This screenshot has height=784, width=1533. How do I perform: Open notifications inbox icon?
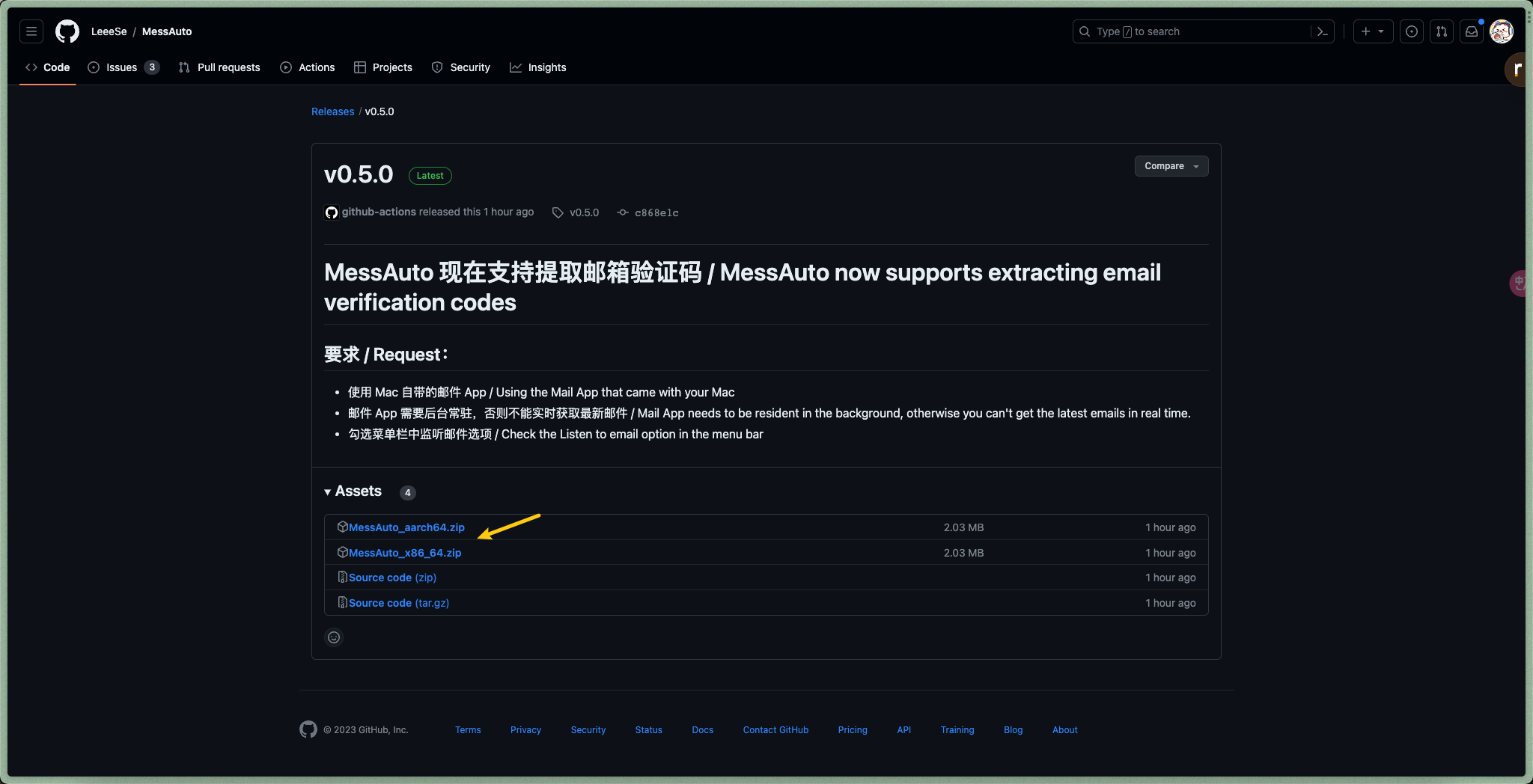(1472, 31)
